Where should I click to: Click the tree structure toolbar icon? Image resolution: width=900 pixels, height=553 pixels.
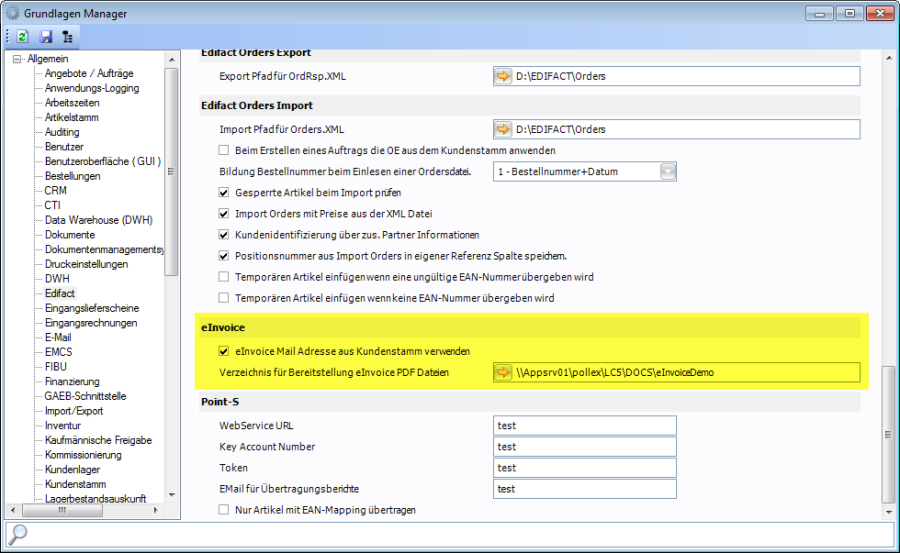pyautogui.click(x=67, y=37)
